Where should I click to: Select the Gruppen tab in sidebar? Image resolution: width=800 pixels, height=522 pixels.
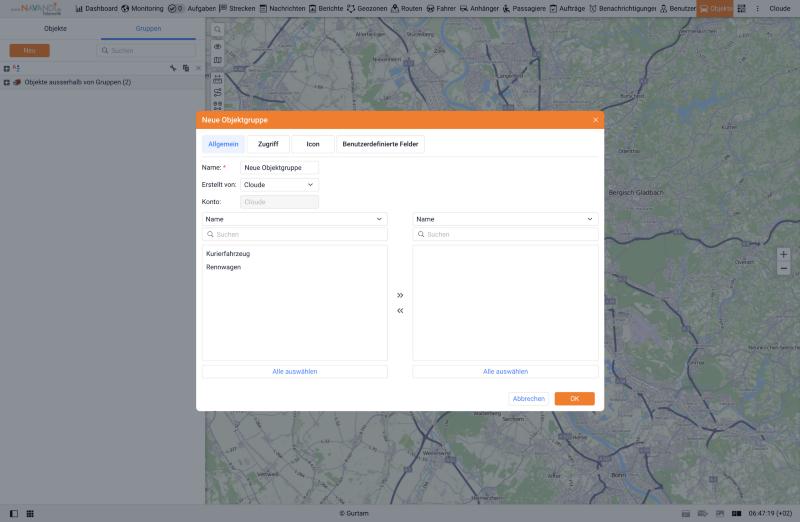[x=148, y=29]
